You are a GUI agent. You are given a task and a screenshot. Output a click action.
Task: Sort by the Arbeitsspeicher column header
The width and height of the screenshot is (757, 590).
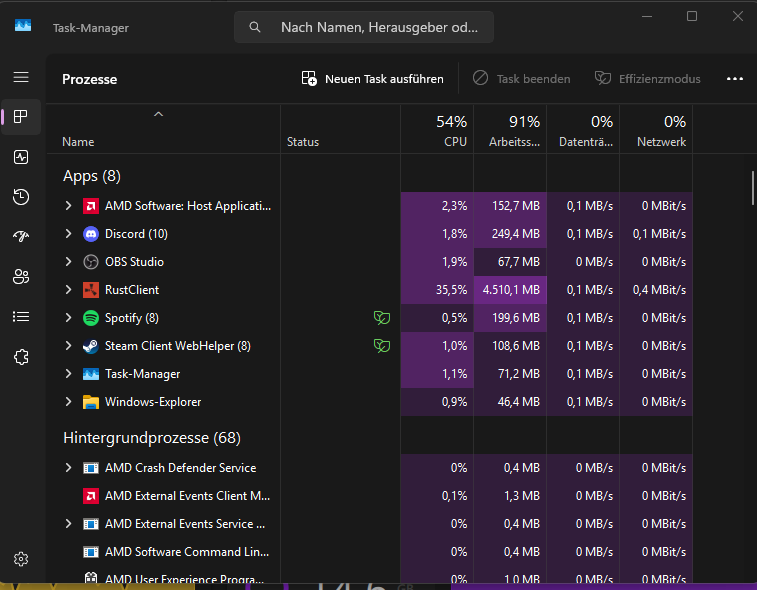510,130
